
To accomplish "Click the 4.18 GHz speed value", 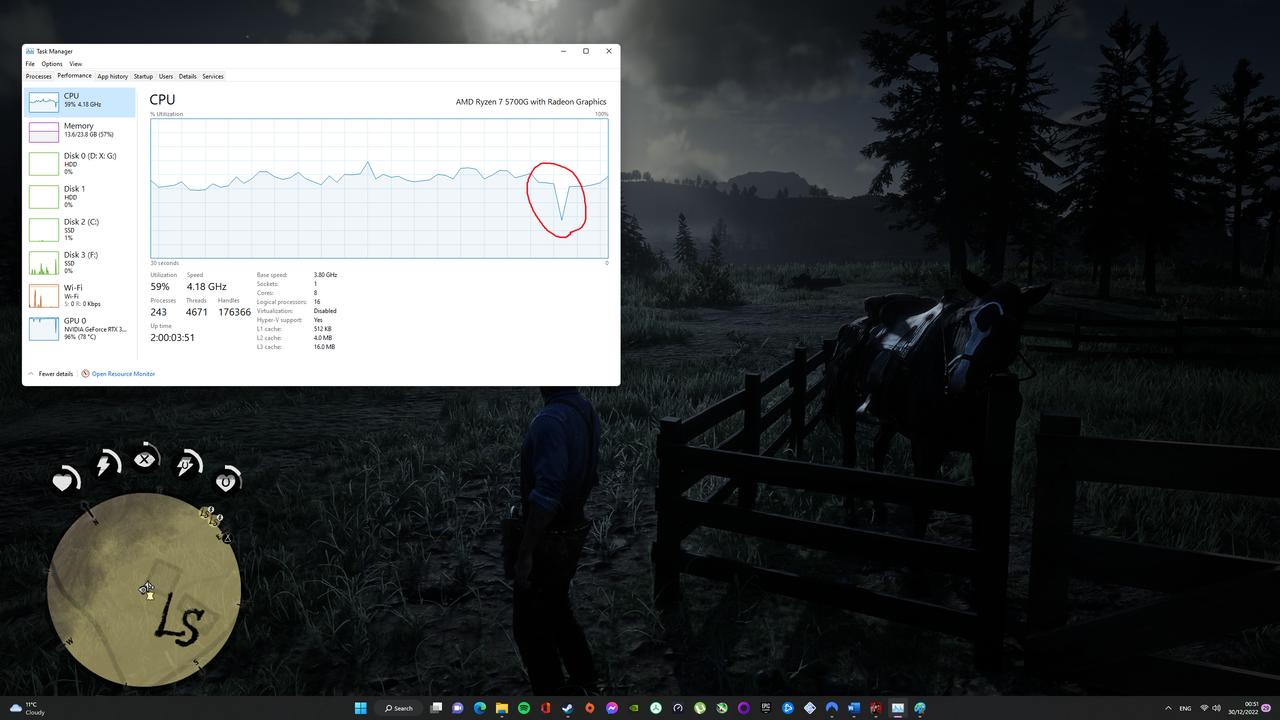I will click(207, 287).
